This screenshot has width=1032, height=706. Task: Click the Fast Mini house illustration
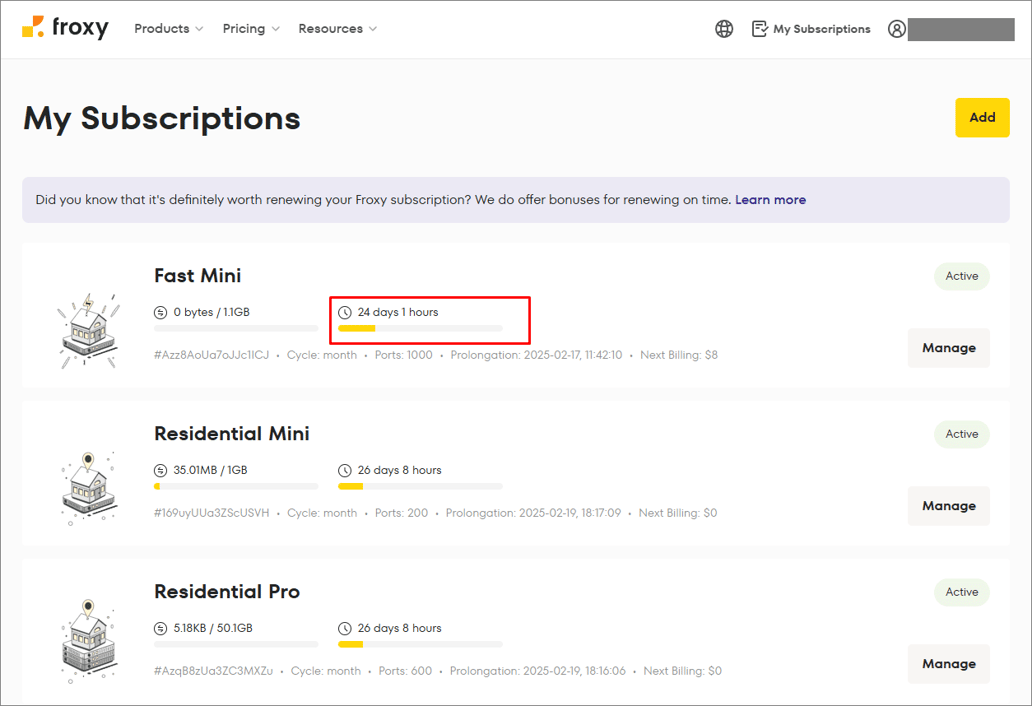[x=87, y=328]
